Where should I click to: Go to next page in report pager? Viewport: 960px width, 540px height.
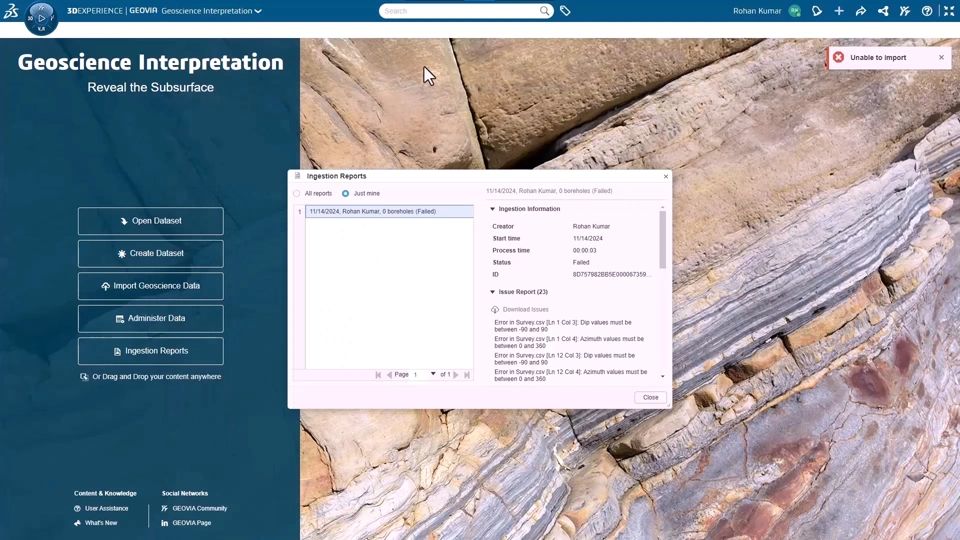coord(456,375)
